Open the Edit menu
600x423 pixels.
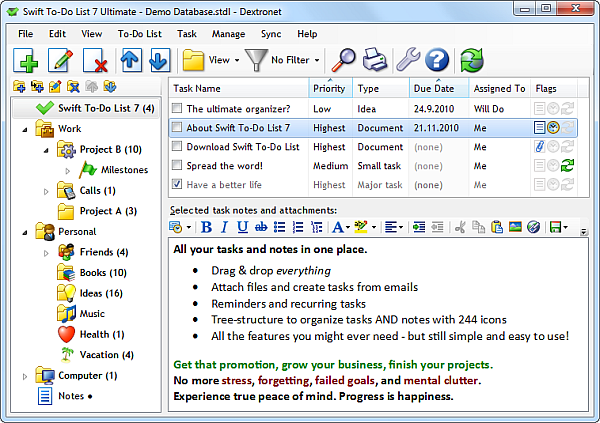click(x=57, y=34)
